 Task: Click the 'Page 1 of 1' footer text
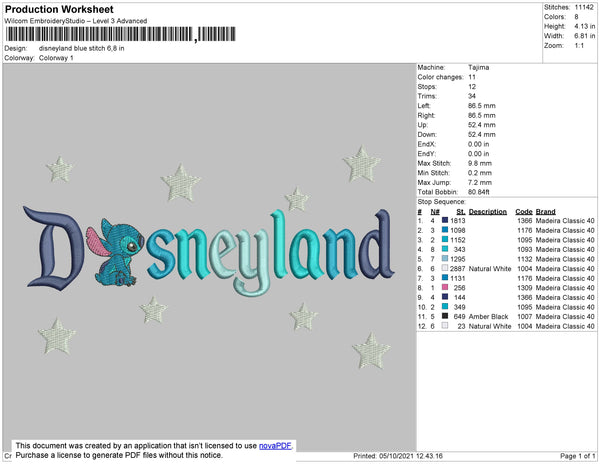(x=578, y=456)
